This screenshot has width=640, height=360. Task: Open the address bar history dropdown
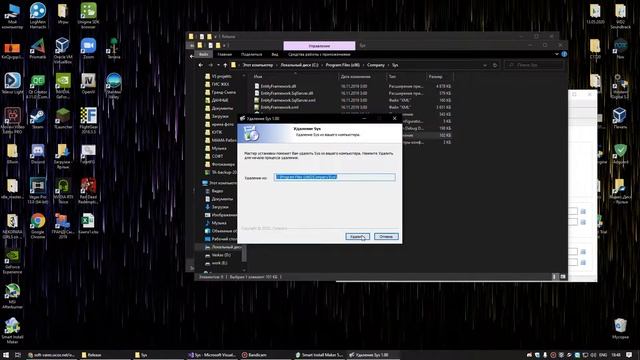click(485, 65)
